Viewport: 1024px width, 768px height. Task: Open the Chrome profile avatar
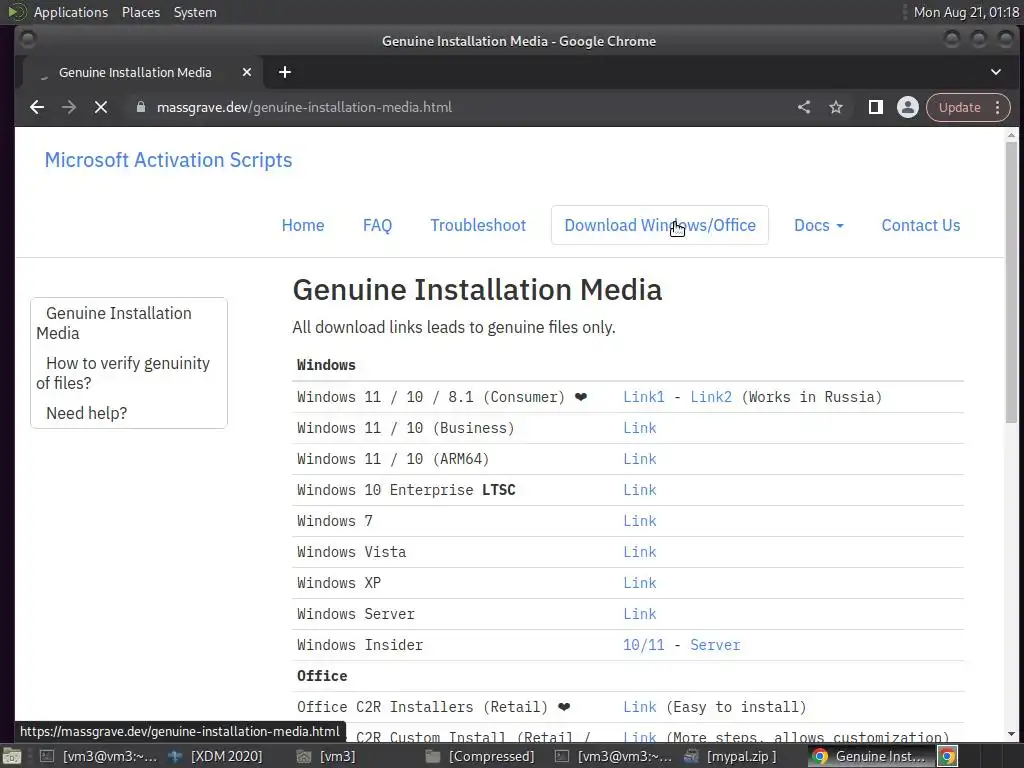pos(908,107)
